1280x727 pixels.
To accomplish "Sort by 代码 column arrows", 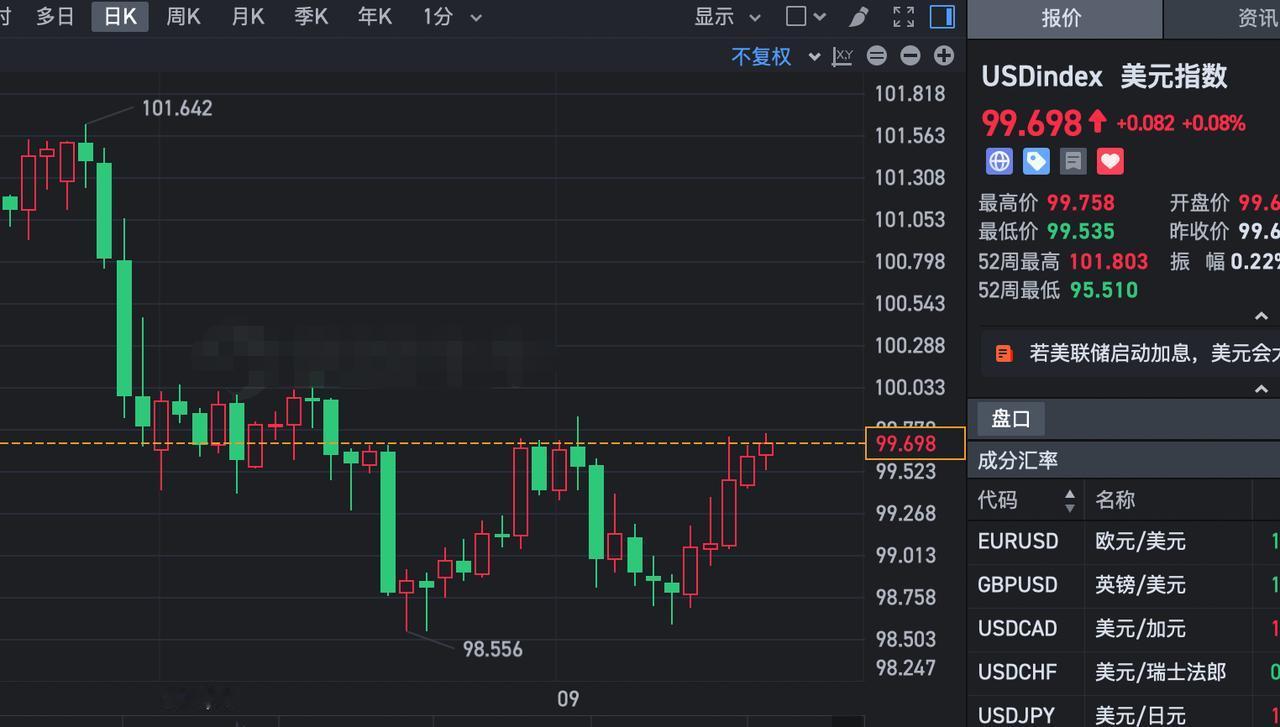I will (x=1070, y=500).
